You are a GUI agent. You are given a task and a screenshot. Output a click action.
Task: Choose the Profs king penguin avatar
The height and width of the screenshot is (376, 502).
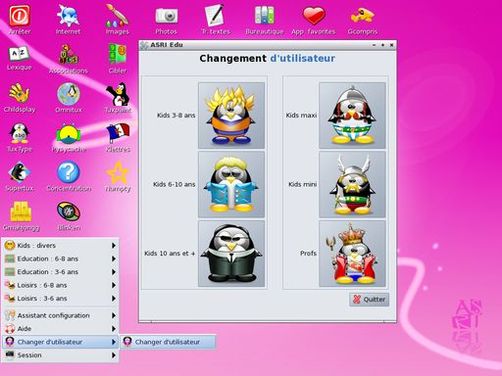352,253
